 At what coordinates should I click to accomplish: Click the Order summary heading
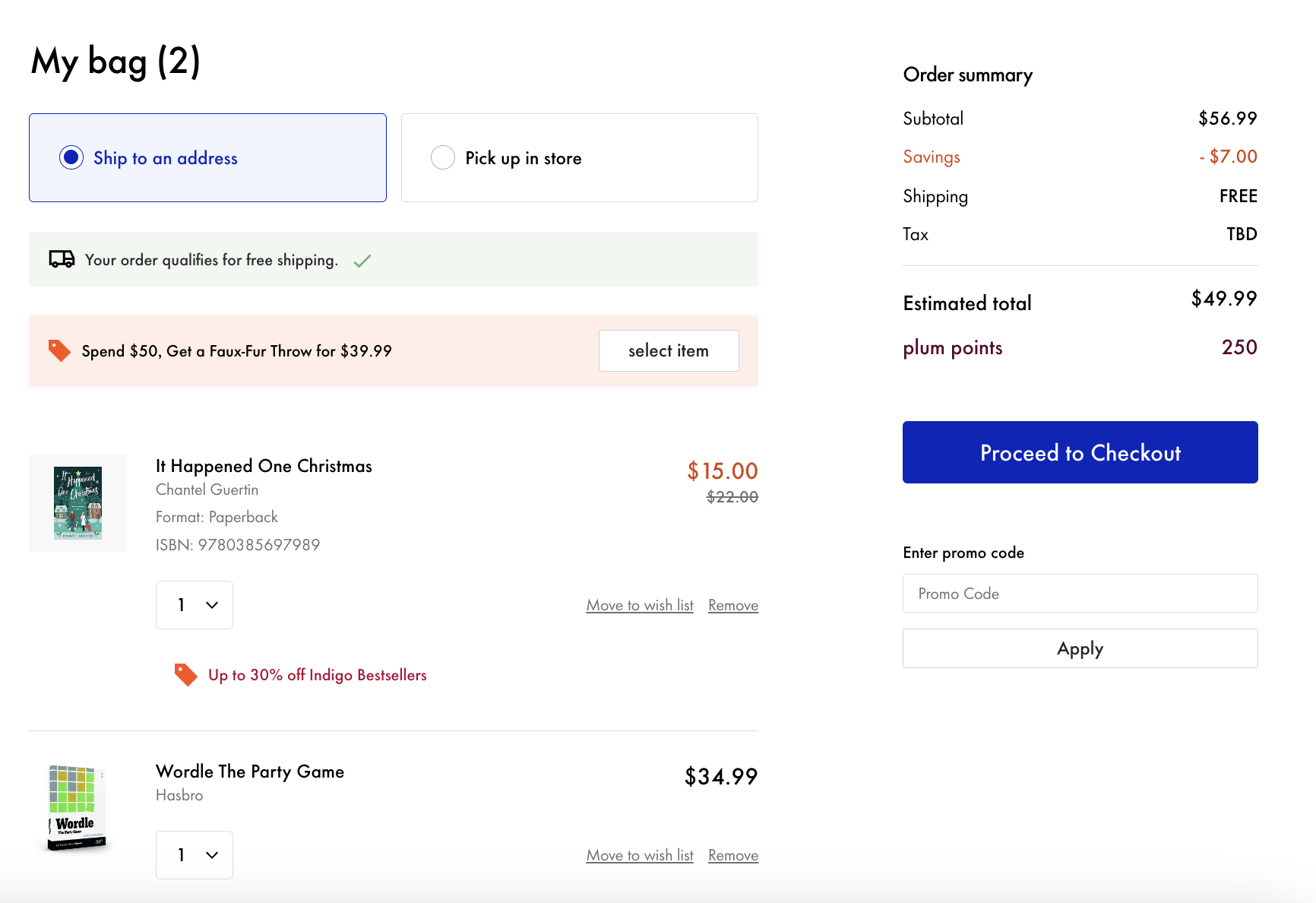[967, 74]
